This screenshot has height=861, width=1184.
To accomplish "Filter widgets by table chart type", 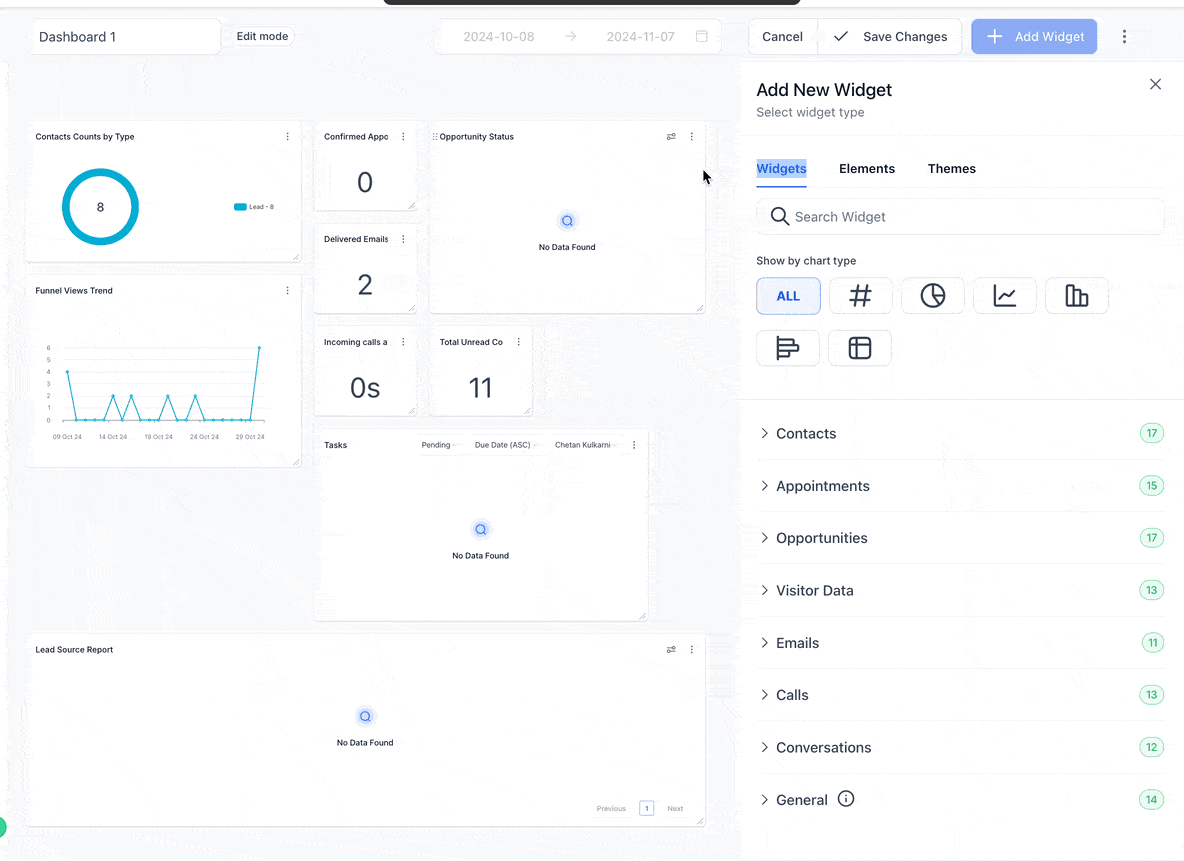I will (860, 348).
